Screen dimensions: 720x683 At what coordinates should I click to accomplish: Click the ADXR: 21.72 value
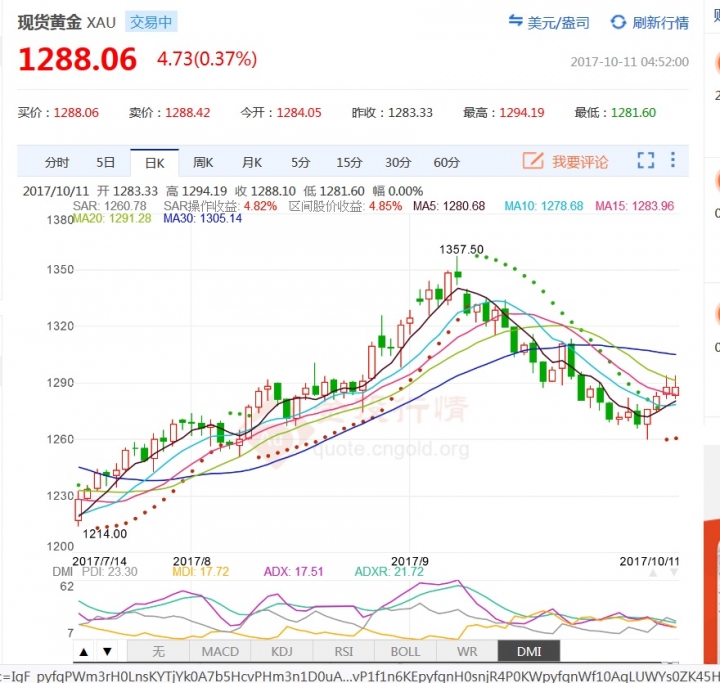click(389, 572)
